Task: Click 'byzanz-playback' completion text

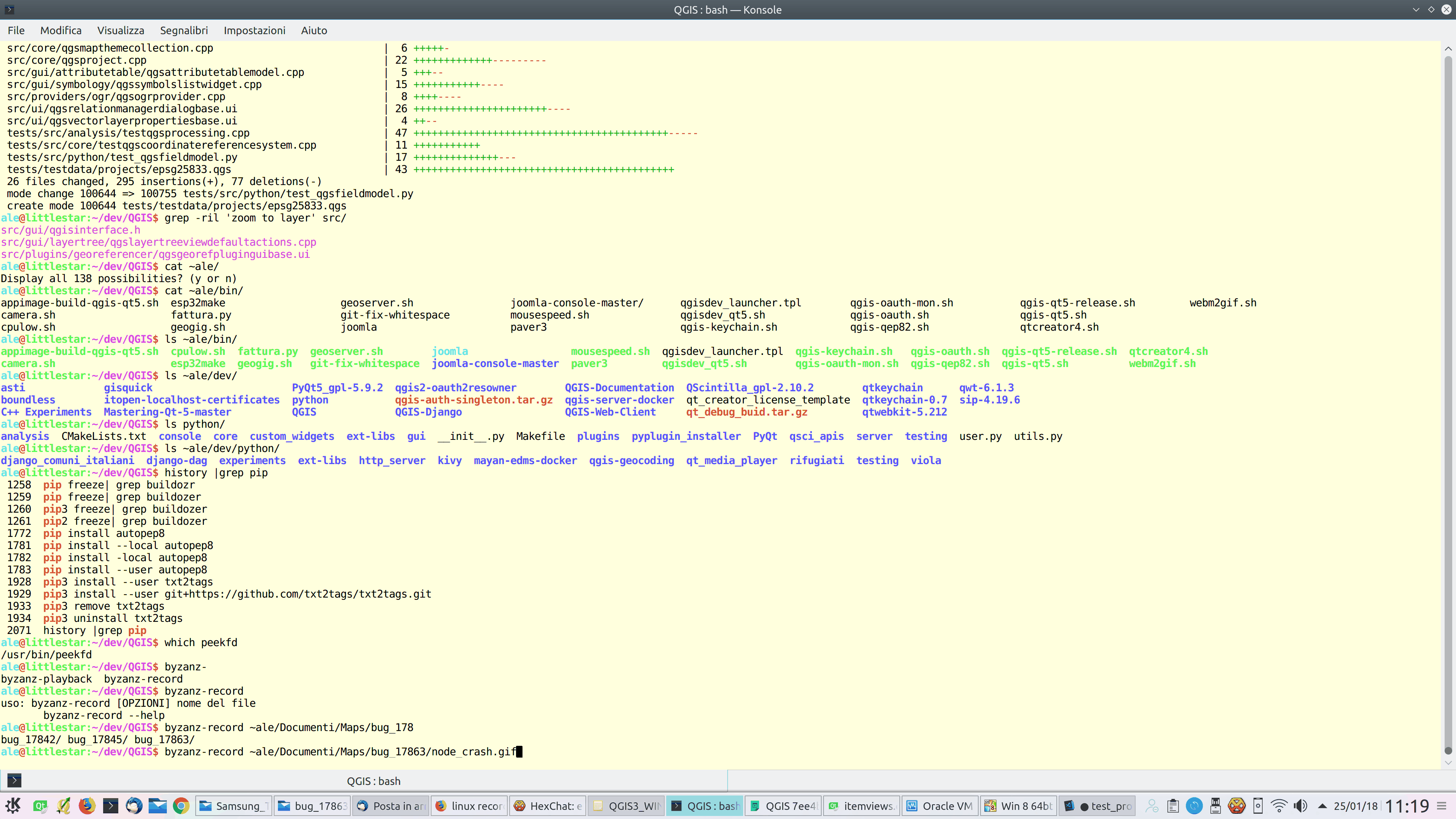Action: click(x=46, y=679)
